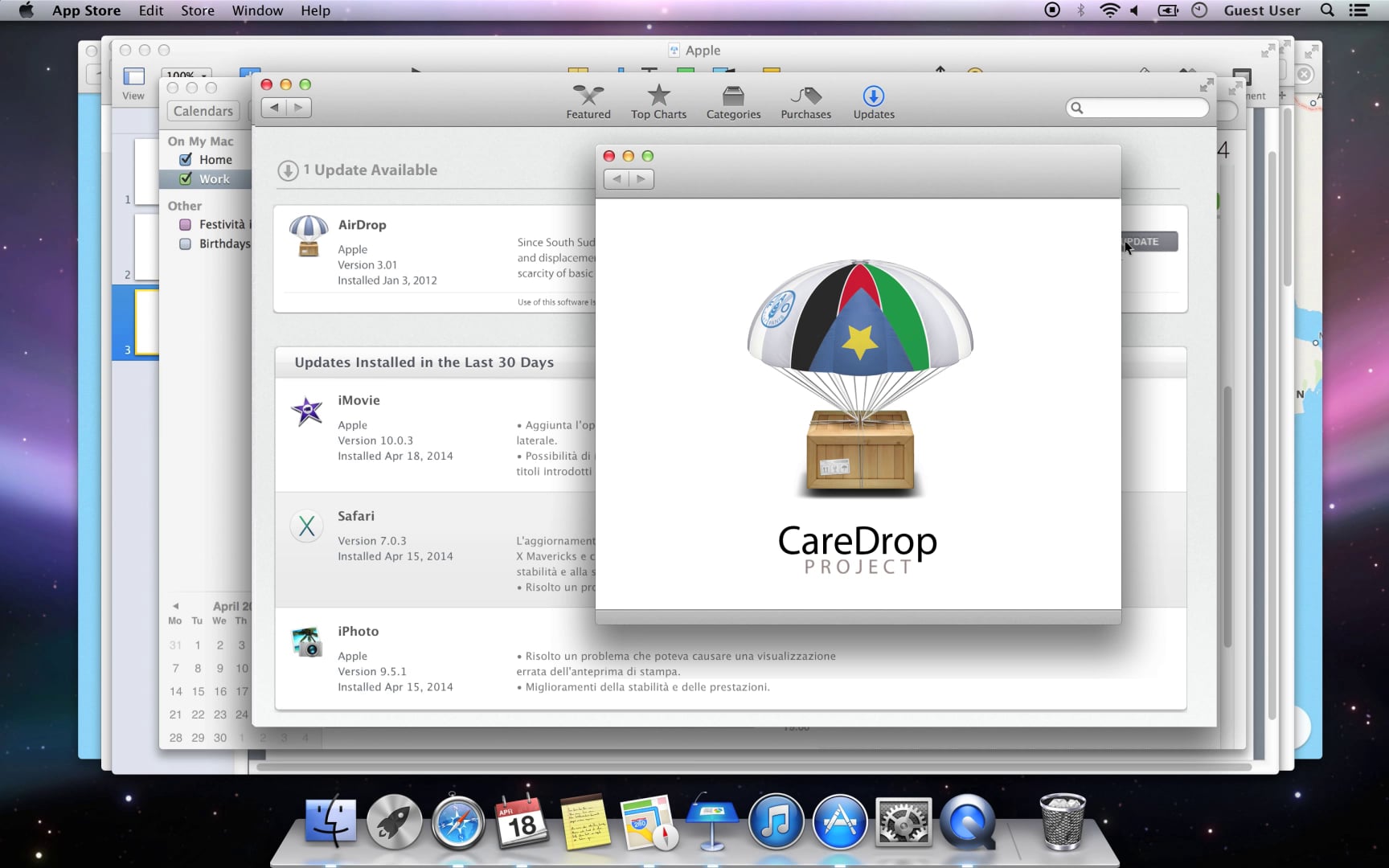Open the Updates tab in App Store
Viewport: 1389px width, 868px height.
click(x=874, y=102)
